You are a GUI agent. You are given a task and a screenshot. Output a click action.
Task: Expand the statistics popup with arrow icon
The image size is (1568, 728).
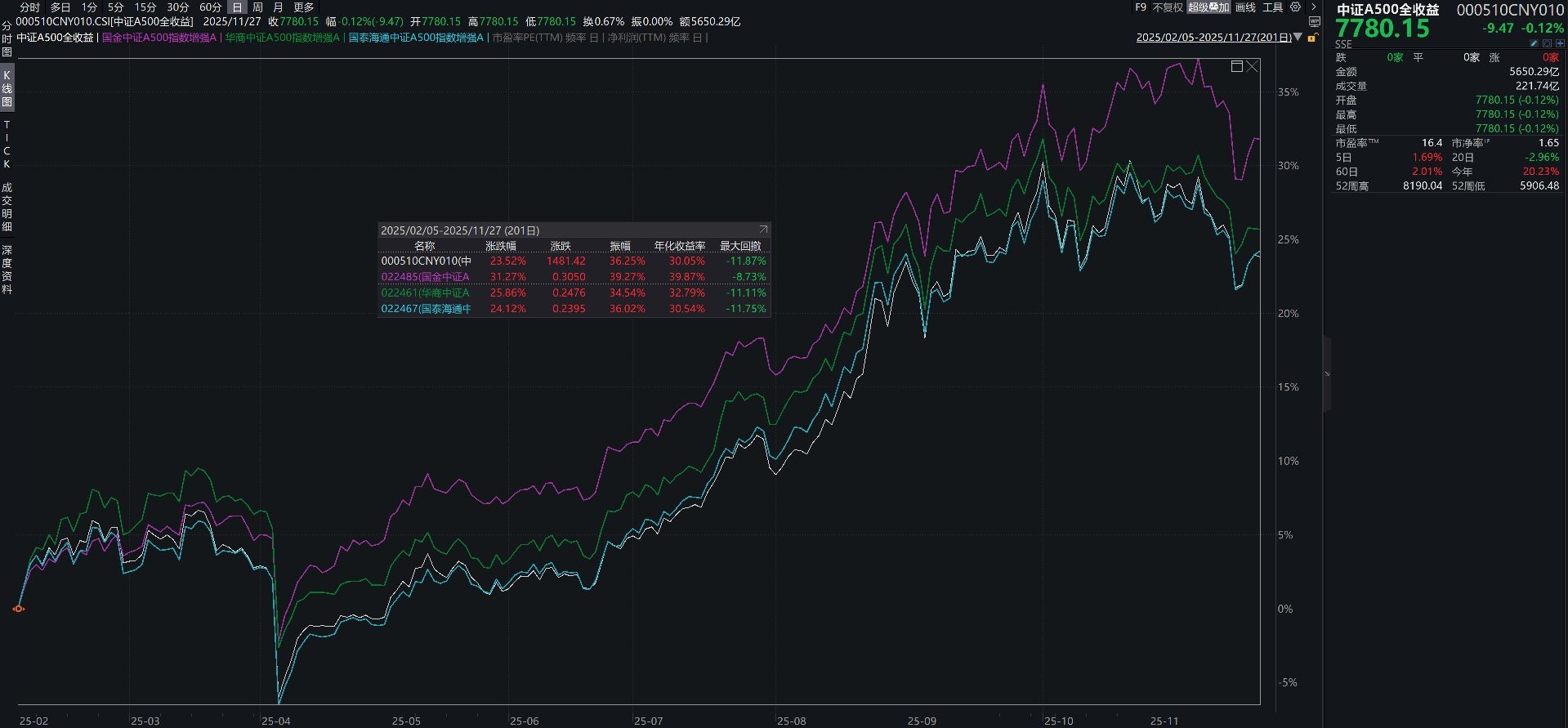tap(763, 230)
